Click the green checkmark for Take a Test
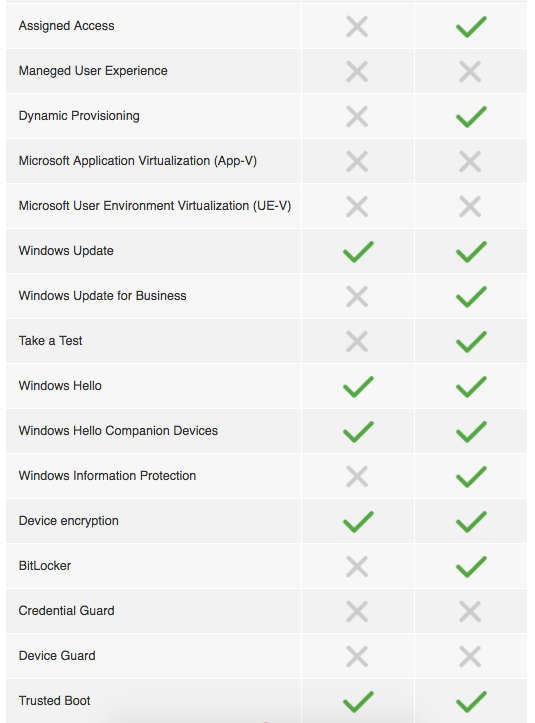535x723 pixels. (x=471, y=342)
